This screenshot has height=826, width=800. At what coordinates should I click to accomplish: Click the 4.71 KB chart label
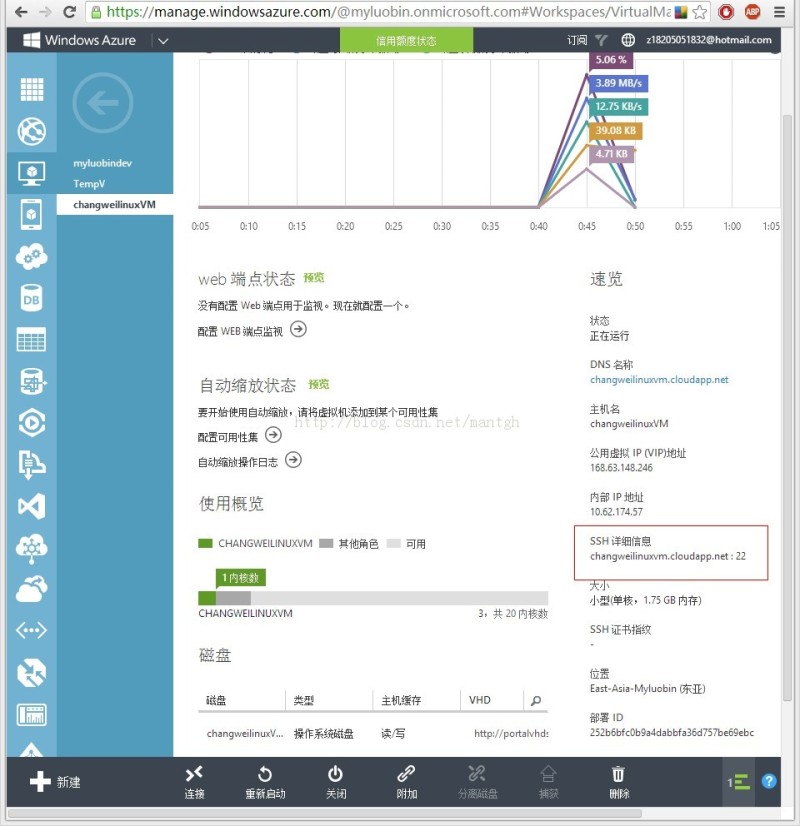coord(611,154)
